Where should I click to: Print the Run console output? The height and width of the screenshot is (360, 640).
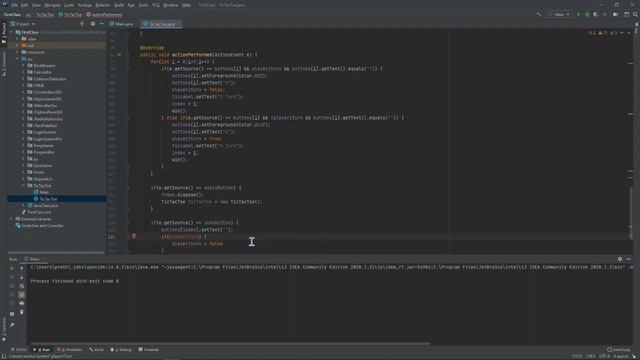pos(22,303)
